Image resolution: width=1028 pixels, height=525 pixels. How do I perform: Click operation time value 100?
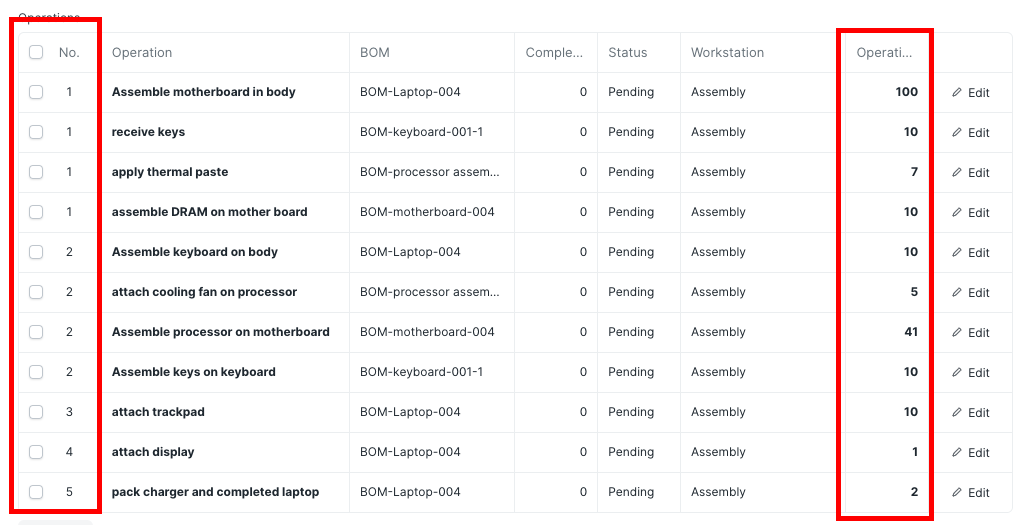pyautogui.click(x=907, y=92)
